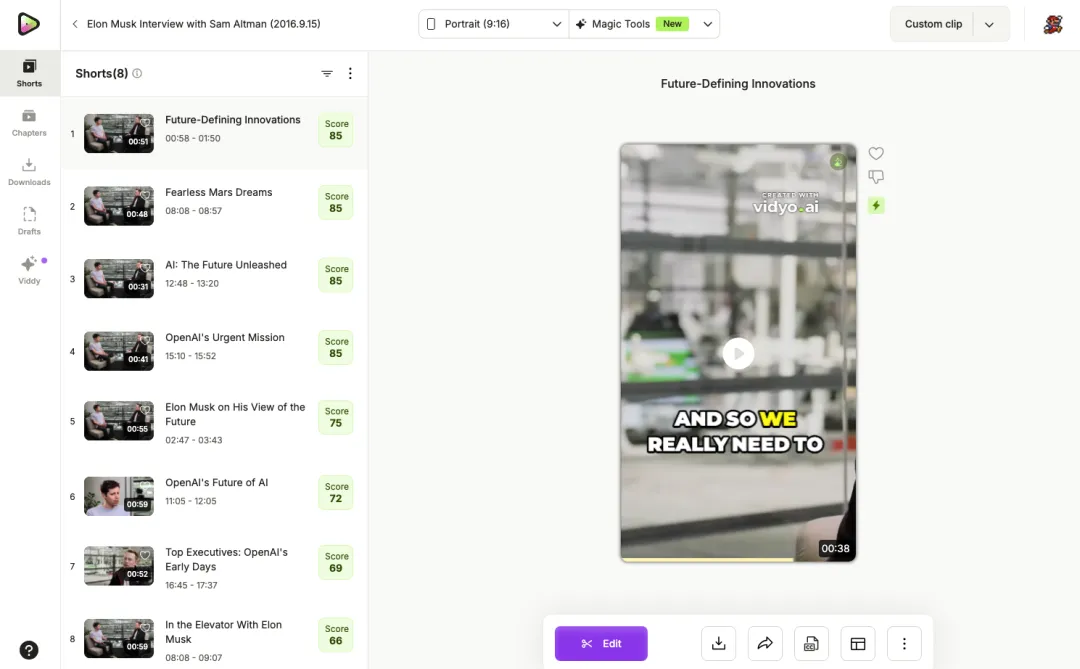The width and height of the screenshot is (1080, 669).
Task: Click Score 75 badge
Action: tap(335, 417)
